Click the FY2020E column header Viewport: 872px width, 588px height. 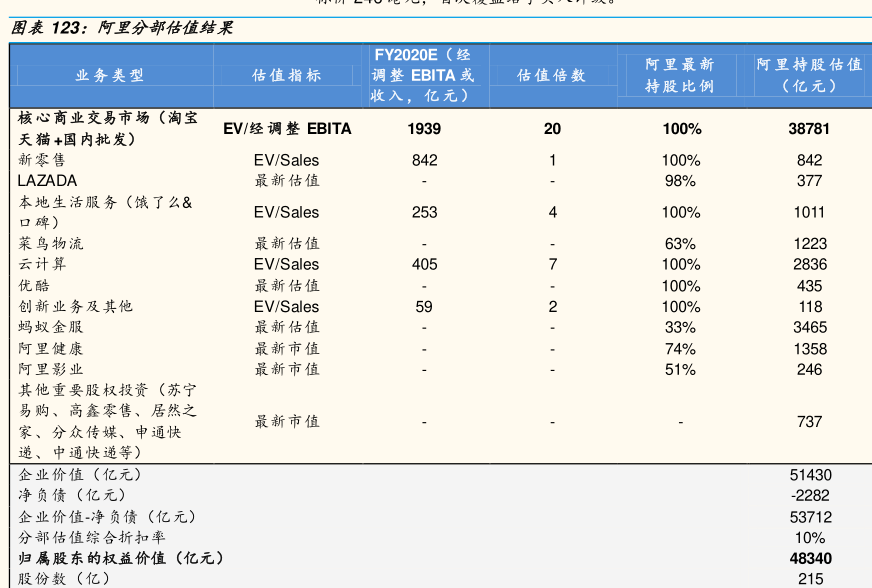423,75
